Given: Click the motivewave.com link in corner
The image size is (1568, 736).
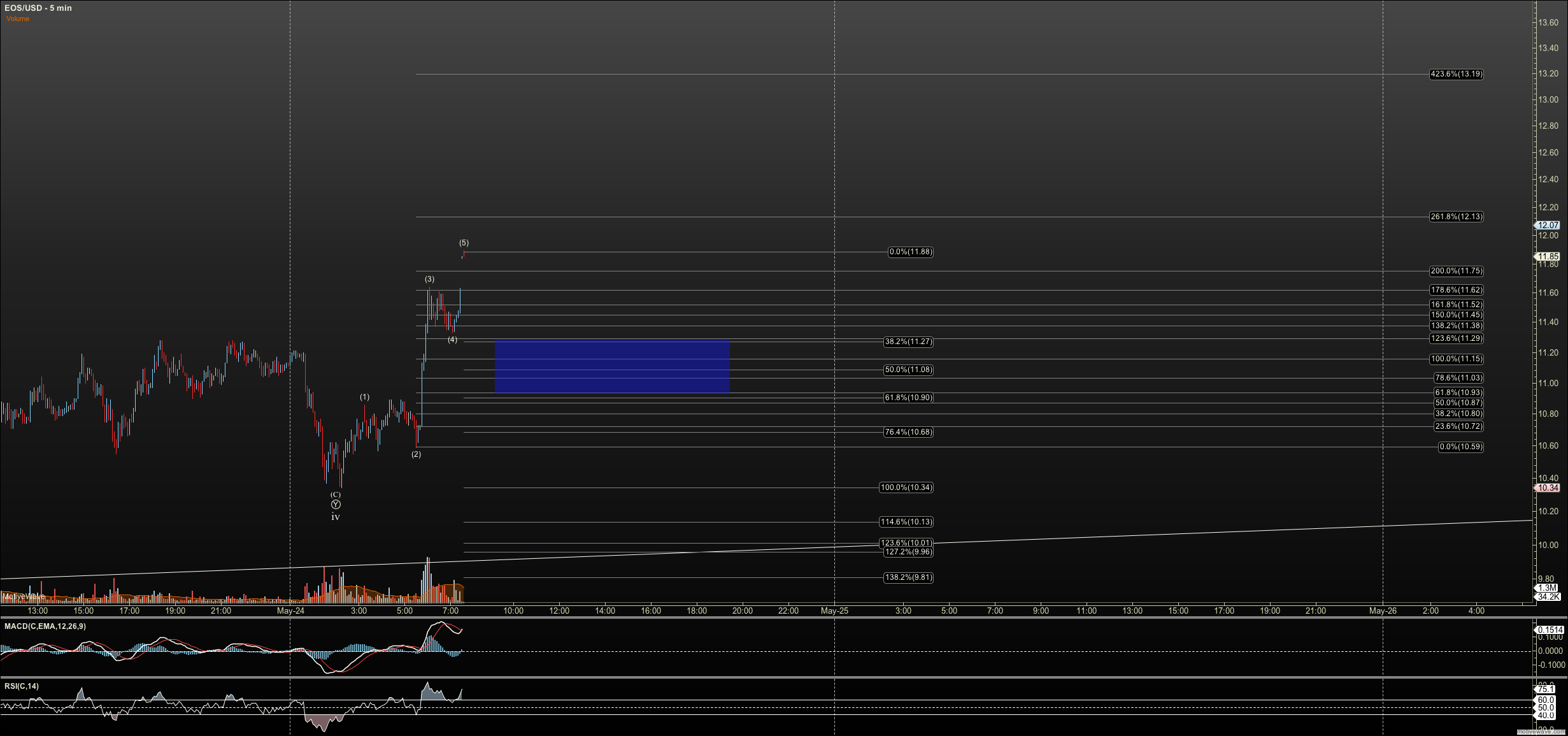Looking at the screenshot, I should click(1541, 732).
